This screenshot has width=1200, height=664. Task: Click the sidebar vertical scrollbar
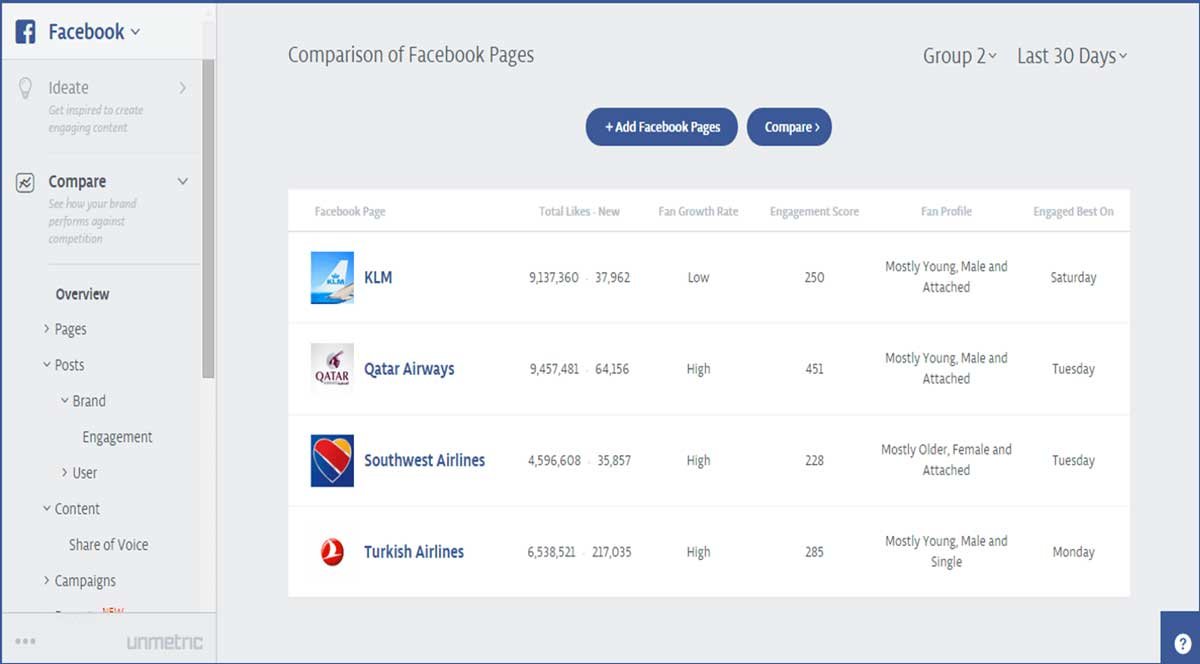[208, 218]
